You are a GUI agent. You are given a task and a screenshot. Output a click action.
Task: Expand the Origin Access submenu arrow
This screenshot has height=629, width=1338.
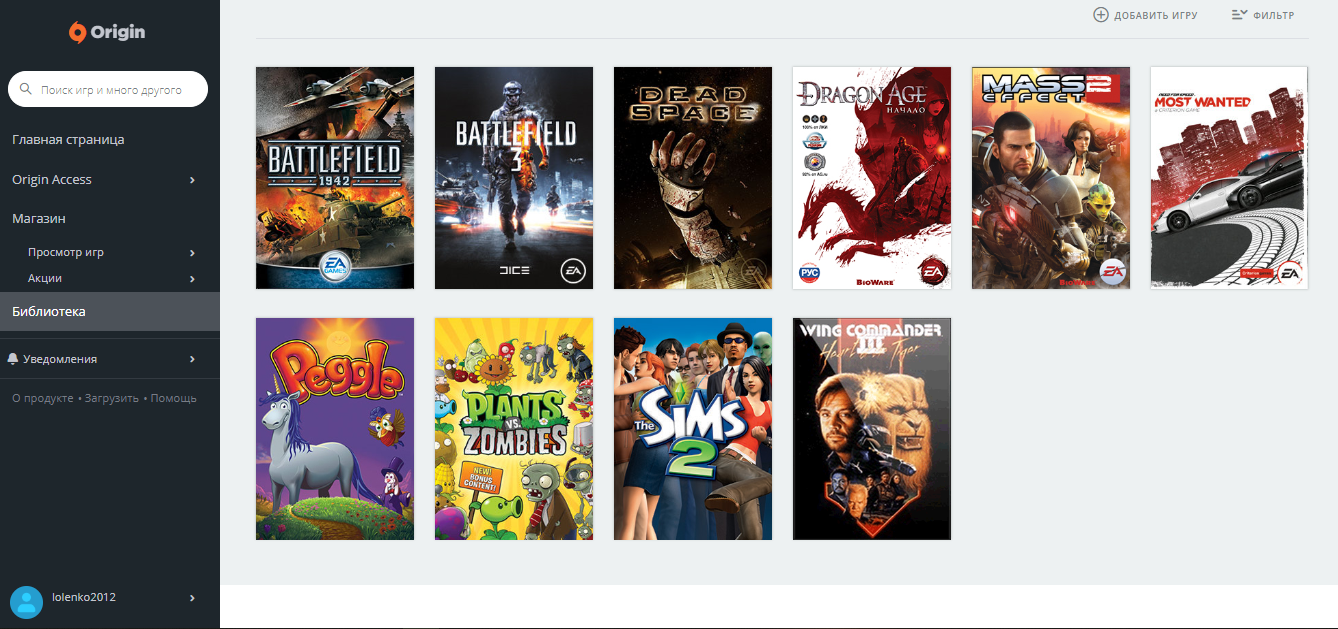192,180
